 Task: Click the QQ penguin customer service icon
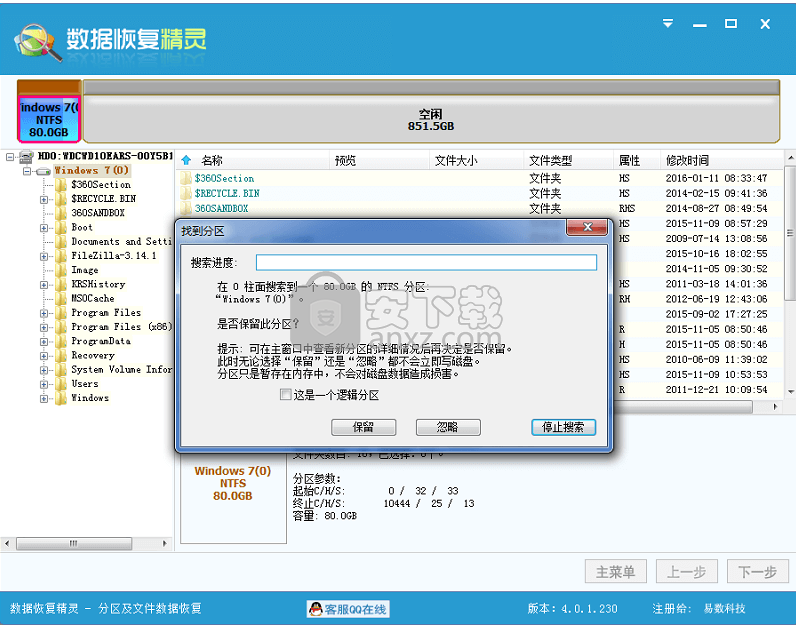click(316, 609)
